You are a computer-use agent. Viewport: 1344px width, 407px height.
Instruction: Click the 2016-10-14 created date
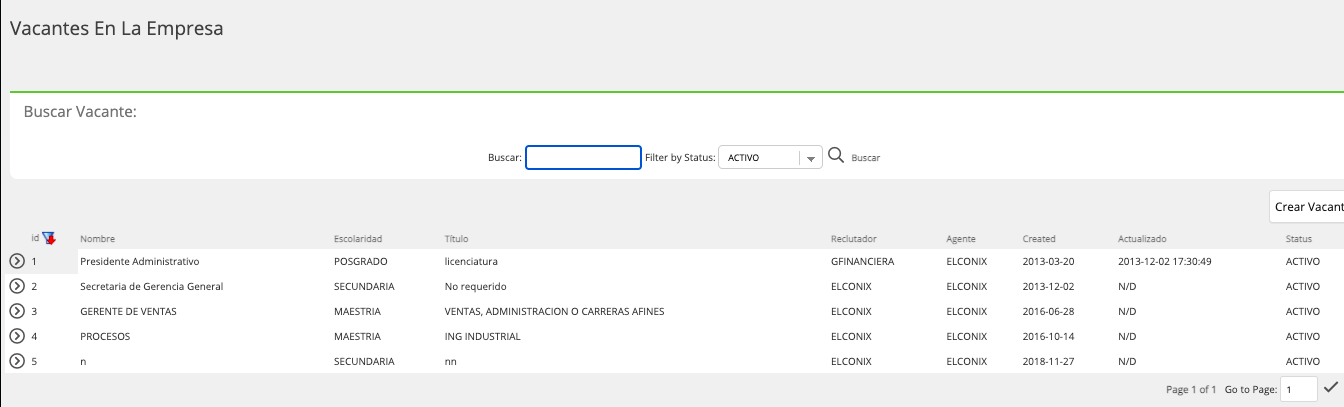(1048, 336)
